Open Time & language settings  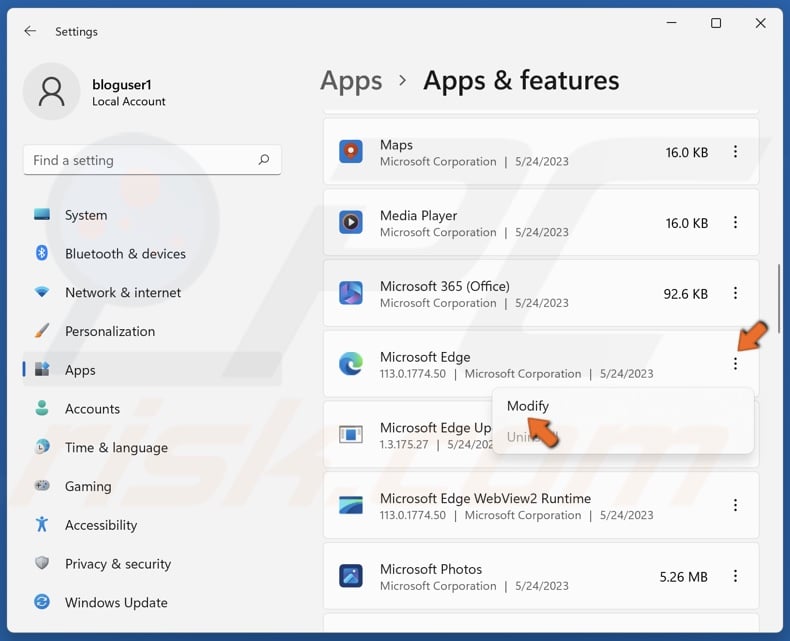coord(152,447)
